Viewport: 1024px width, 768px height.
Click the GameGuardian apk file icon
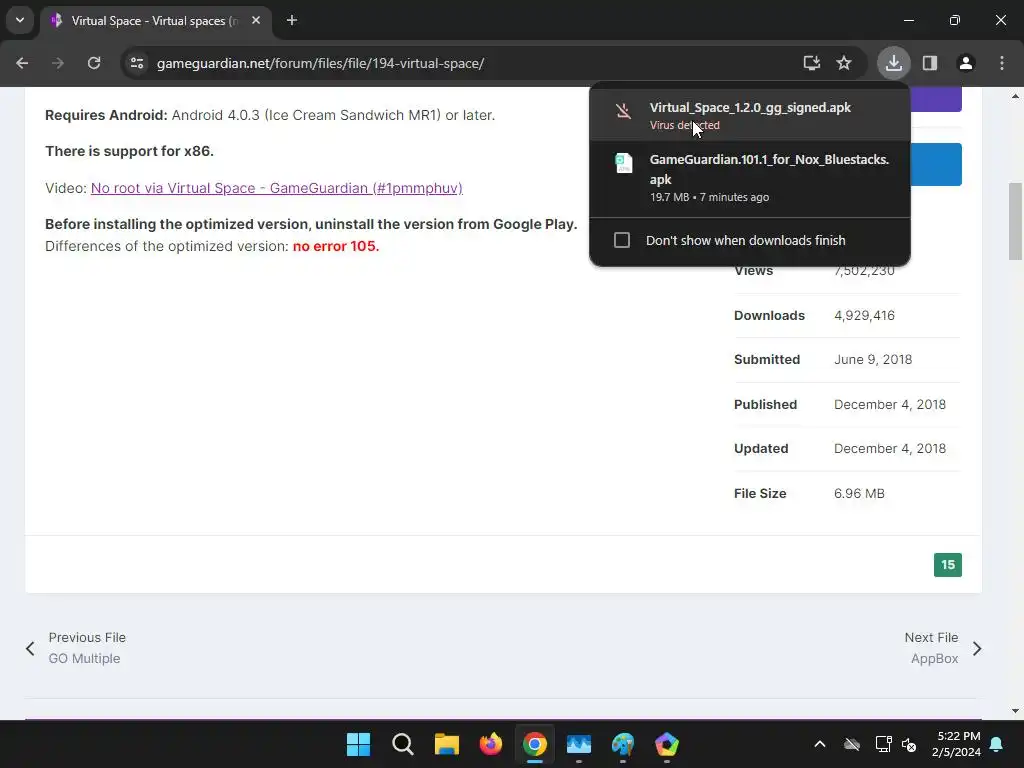pos(624,163)
